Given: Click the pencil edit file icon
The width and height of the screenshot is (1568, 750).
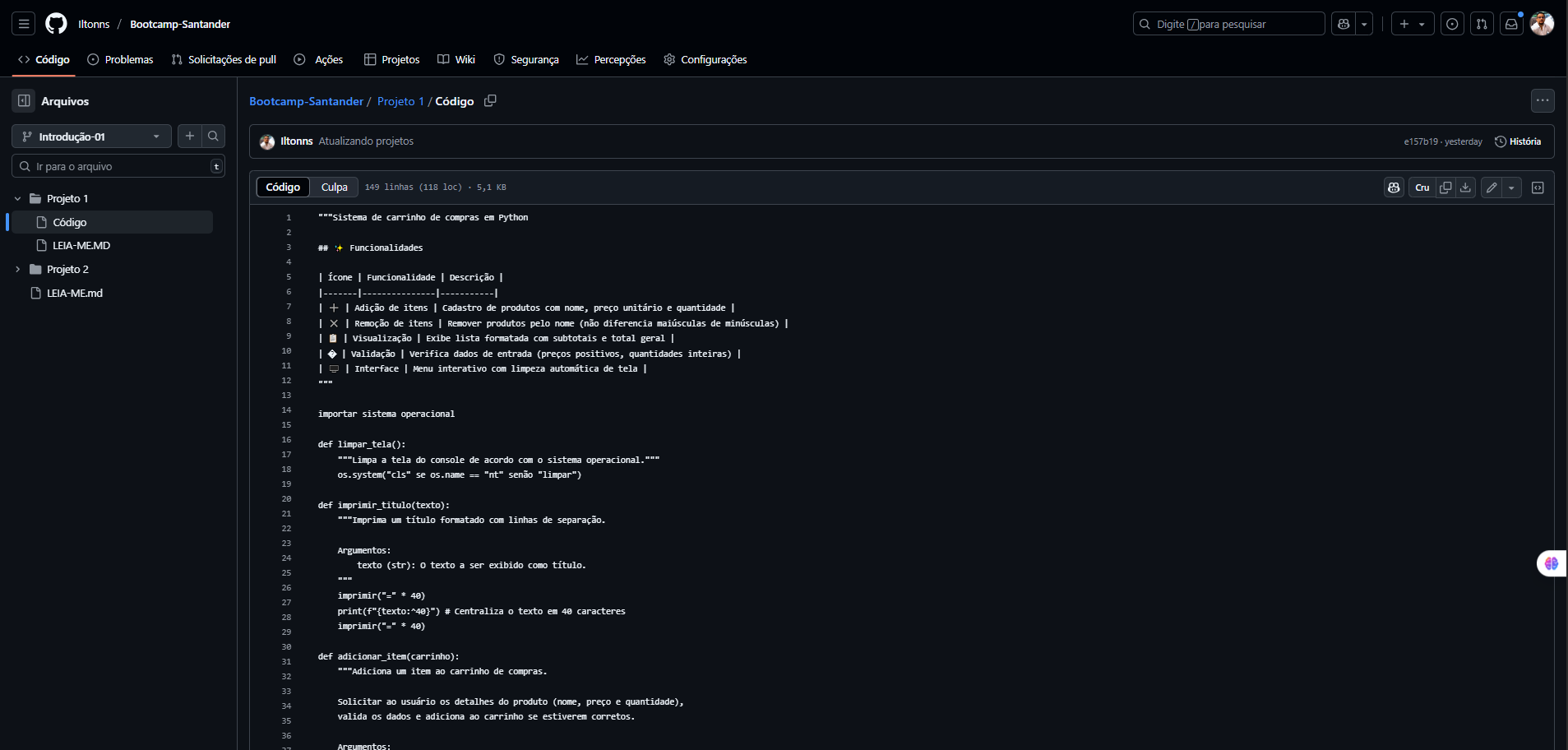Looking at the screenshot, I should [x=1492, y=187].
